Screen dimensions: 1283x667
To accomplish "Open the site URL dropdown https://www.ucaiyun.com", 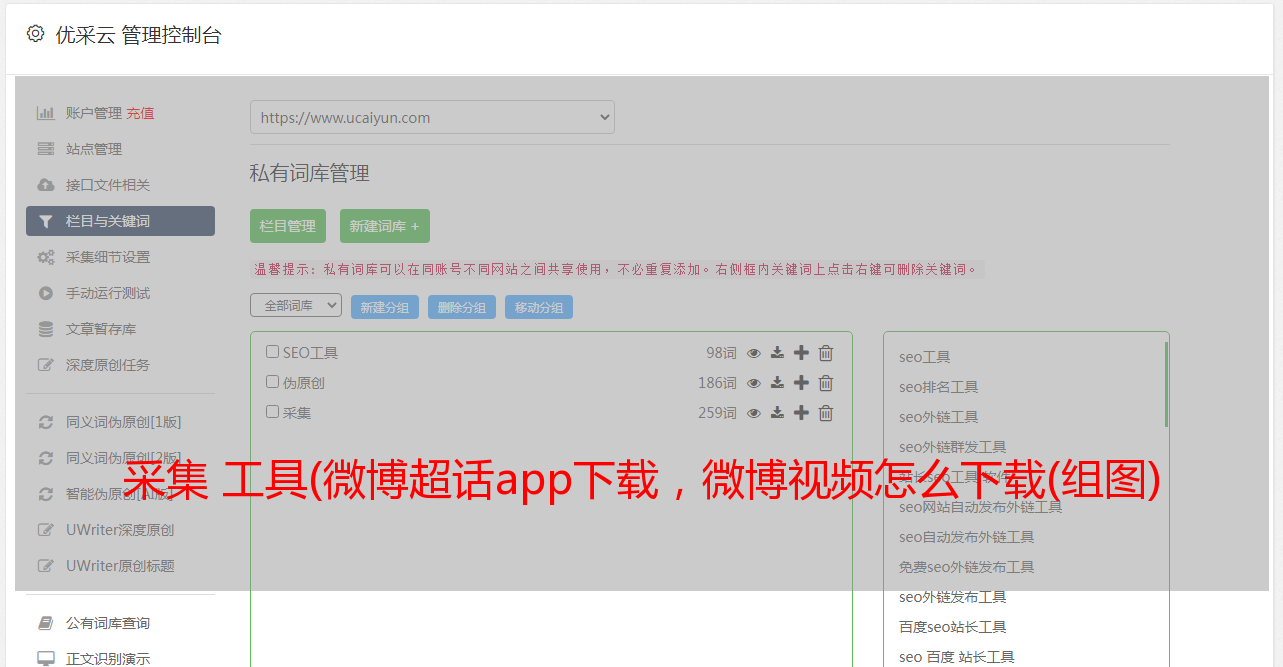I will [x=432, y=117].
